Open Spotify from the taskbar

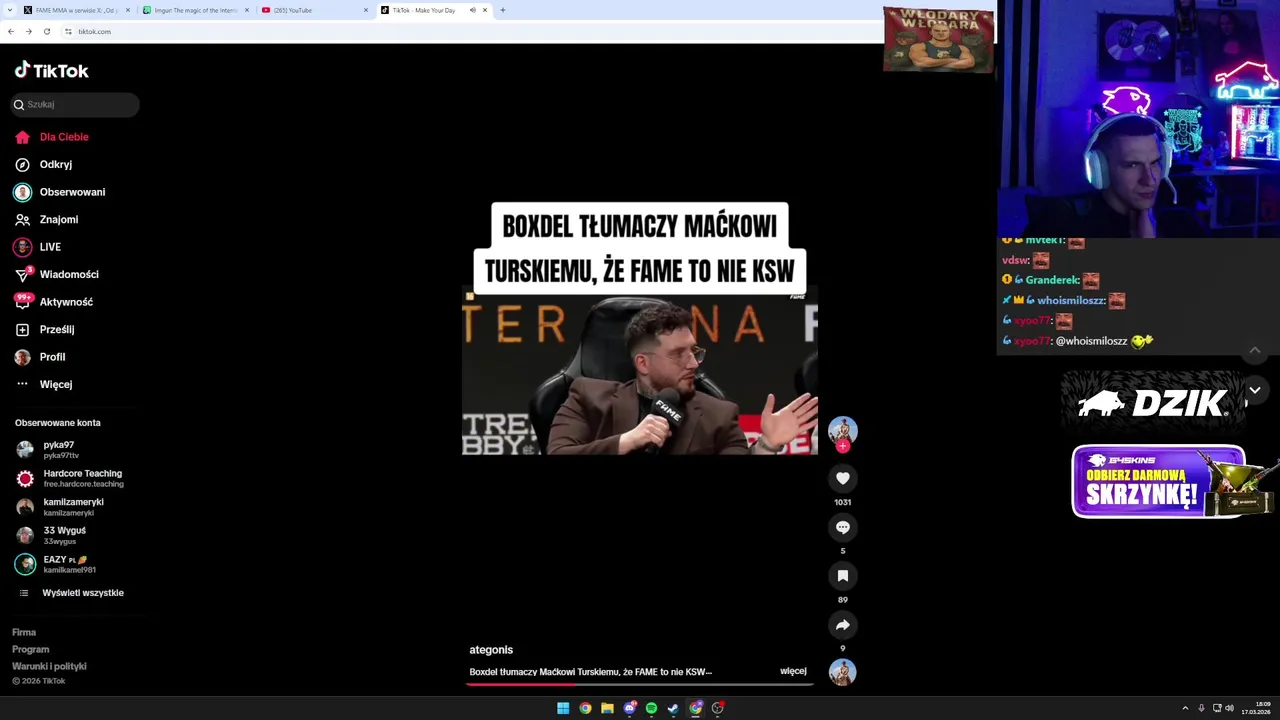point(651,708)
